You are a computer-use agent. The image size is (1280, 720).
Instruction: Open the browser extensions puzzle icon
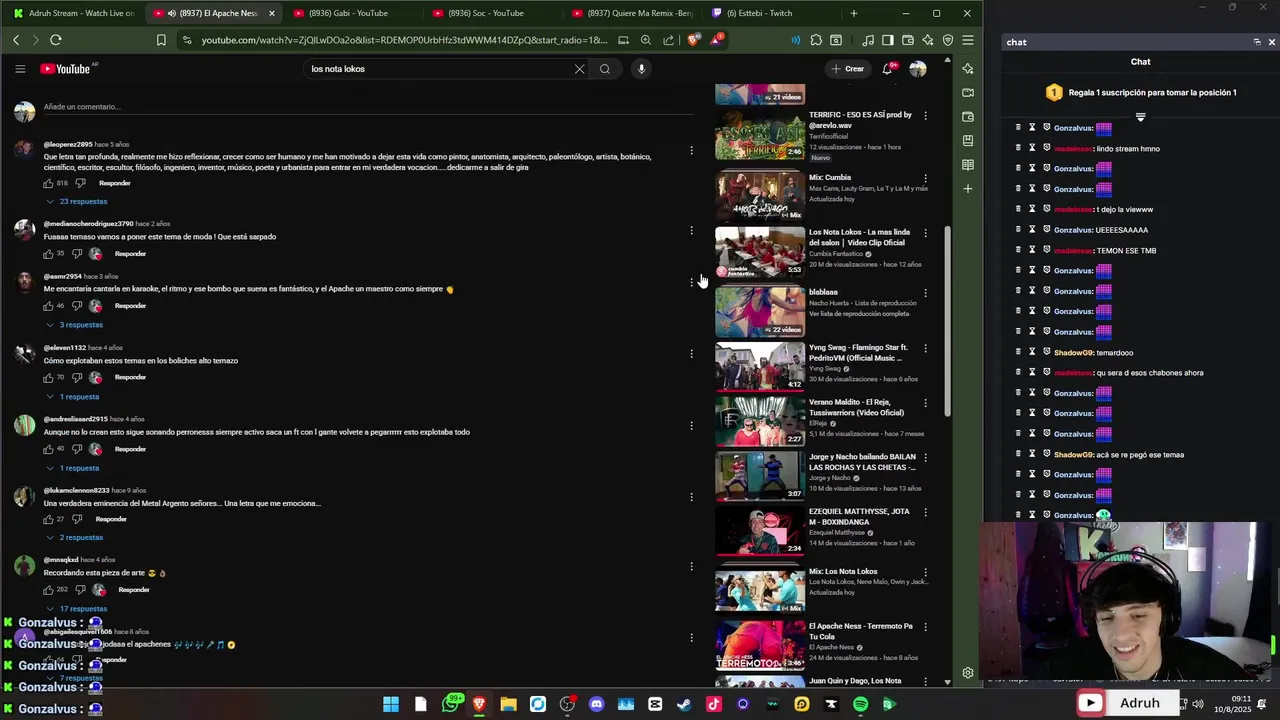[x=816, y=40]
